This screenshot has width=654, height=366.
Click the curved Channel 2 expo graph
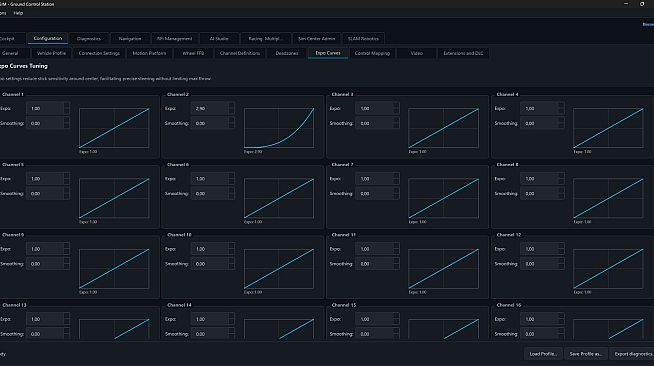[x=279, y=128]
